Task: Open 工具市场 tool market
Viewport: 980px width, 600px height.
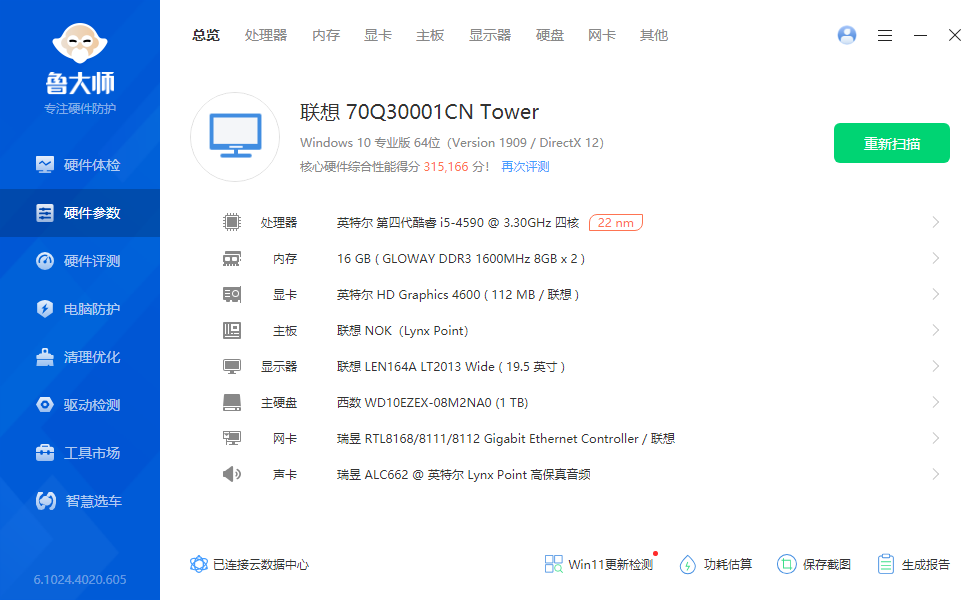Action: click(79, 453)
